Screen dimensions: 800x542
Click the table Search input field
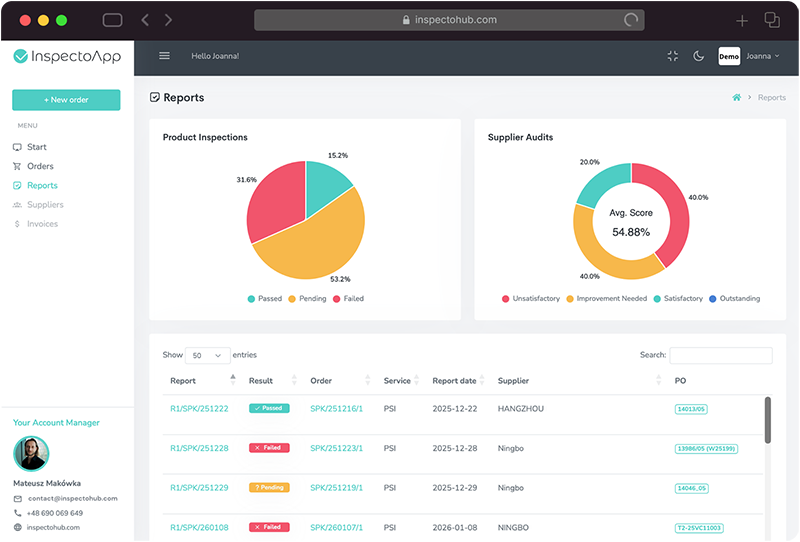(x=721, y=355)
